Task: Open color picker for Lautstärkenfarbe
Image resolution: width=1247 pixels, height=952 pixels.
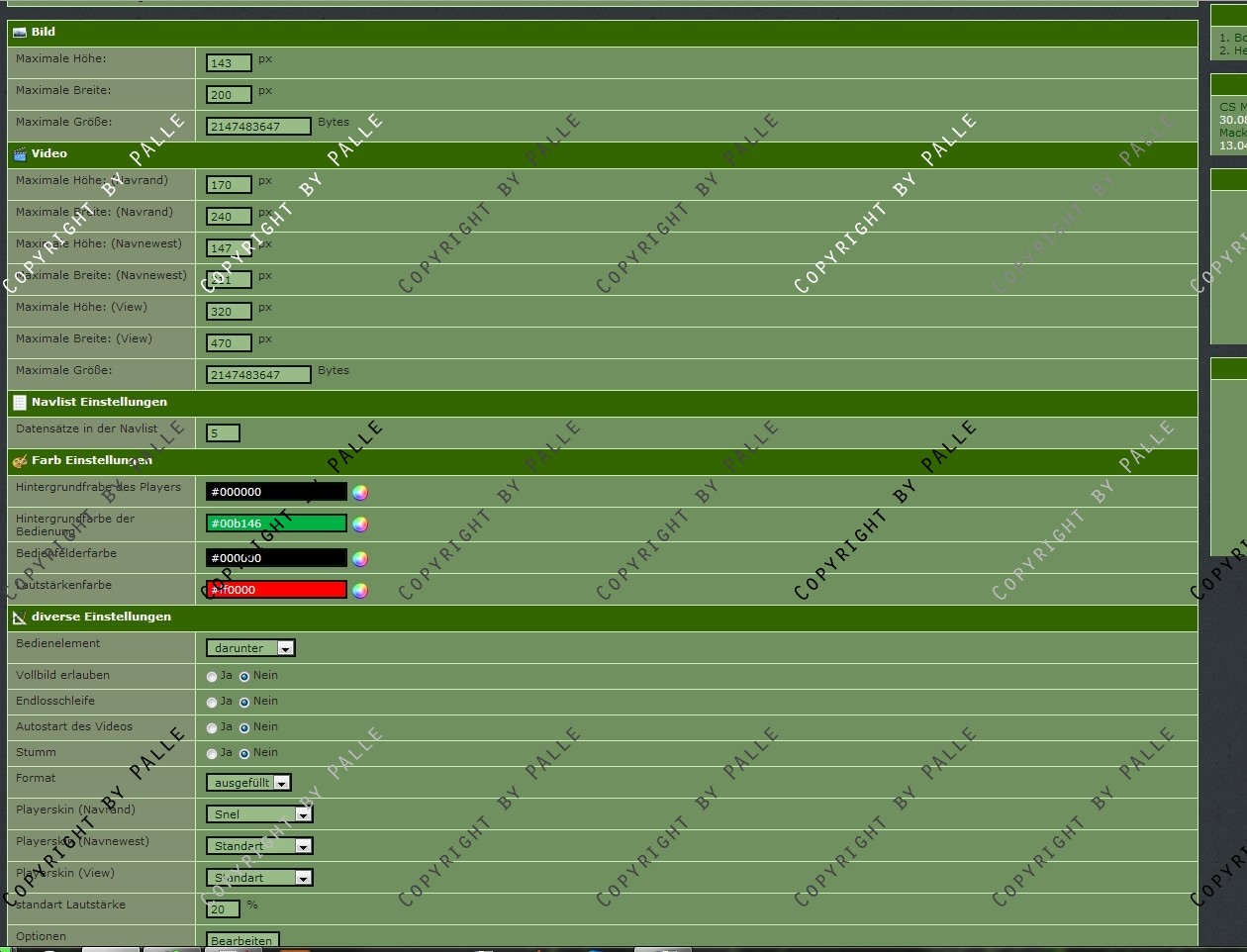Action: coord(360,591)
